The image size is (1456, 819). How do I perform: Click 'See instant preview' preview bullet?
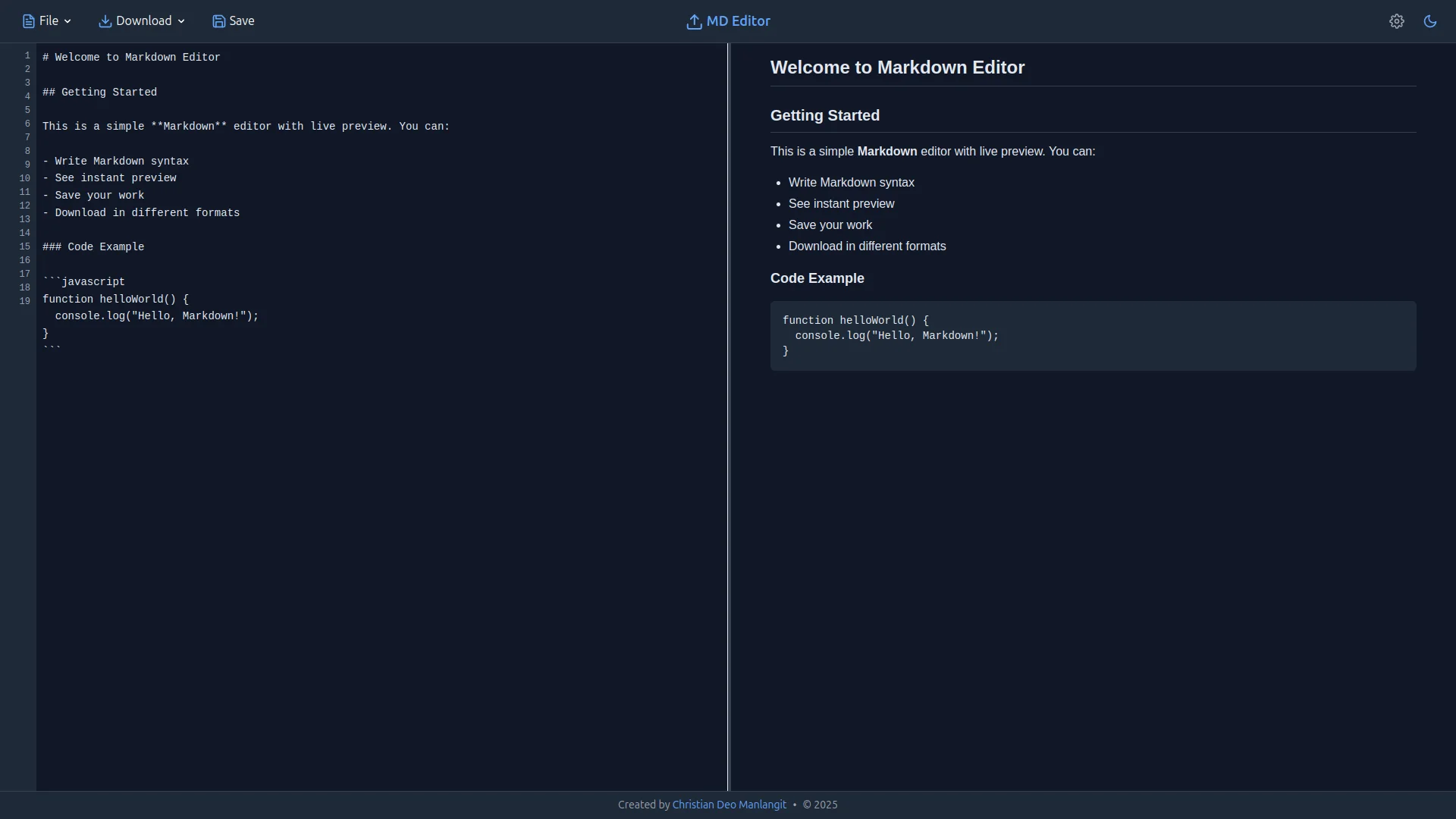[x=841, y=204]
